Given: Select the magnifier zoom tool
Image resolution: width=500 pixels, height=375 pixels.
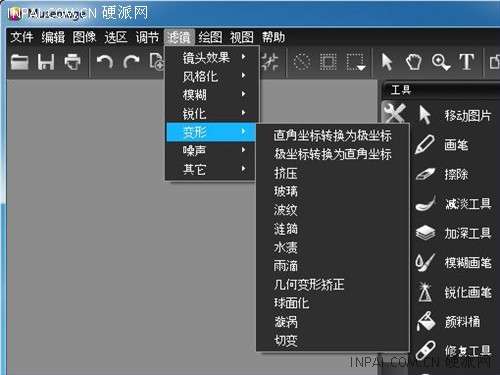Looking at the screenshot, I should pos(441,62).
